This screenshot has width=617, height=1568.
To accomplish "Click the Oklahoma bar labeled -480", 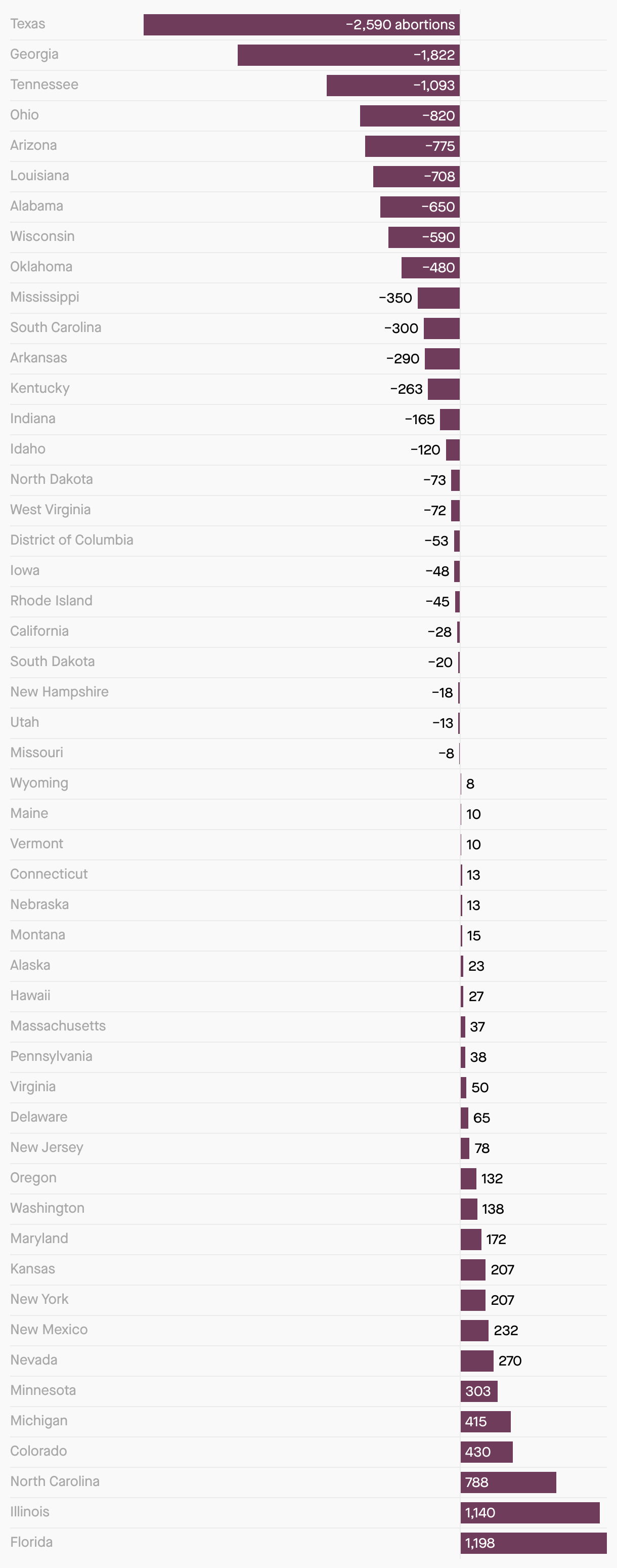I will coord(430,268).
